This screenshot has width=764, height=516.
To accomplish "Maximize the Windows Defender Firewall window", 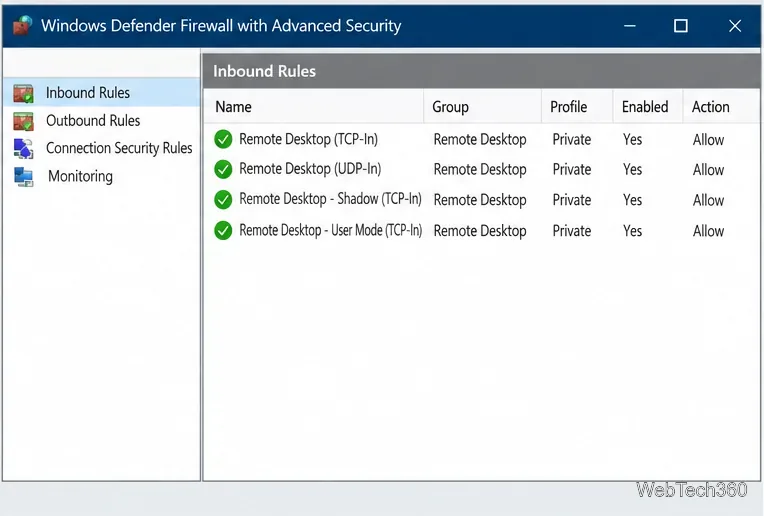I will click(681, 26).
